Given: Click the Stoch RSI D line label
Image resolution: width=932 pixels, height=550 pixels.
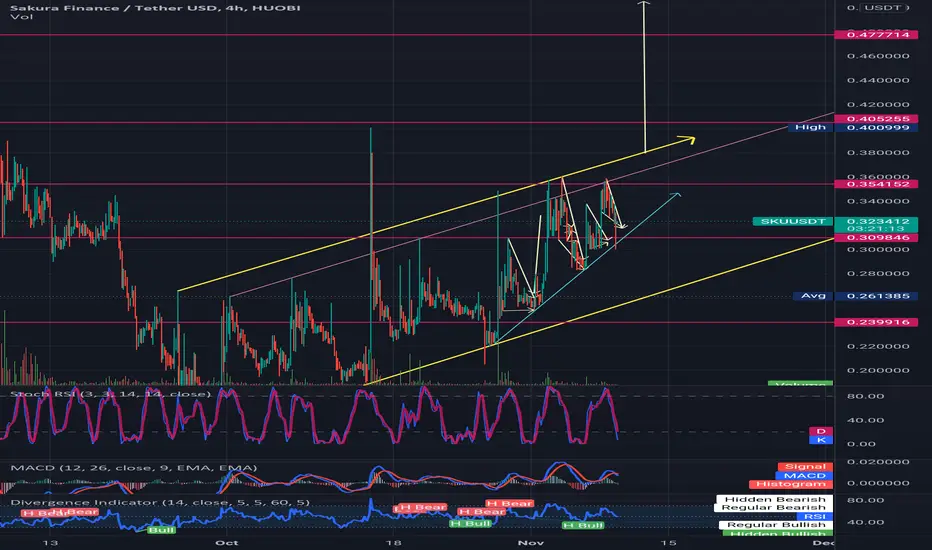Looking at the screenshot, I should point(821,431).
